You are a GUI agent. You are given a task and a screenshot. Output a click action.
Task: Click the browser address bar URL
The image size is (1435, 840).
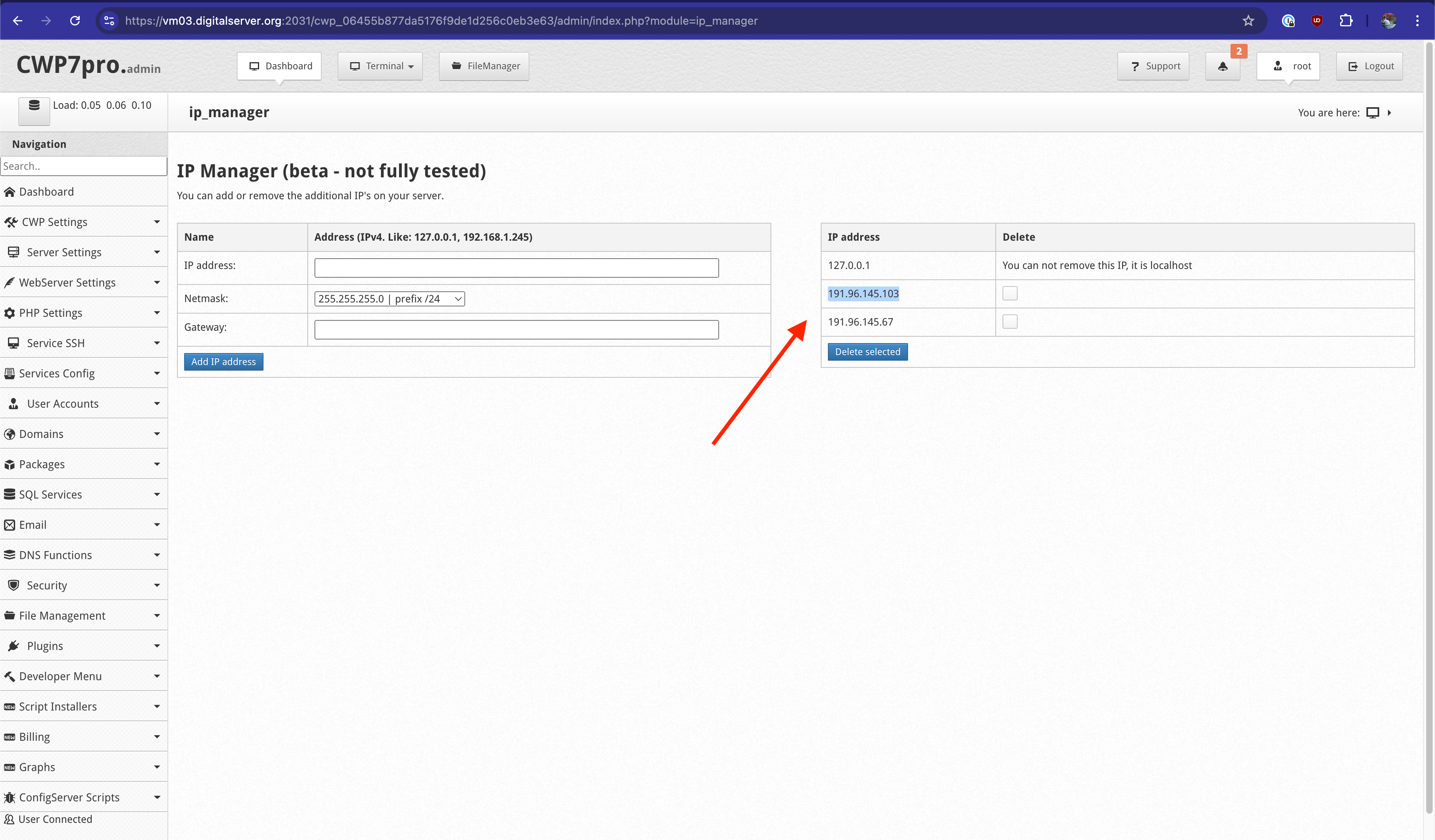coord(441,20)
